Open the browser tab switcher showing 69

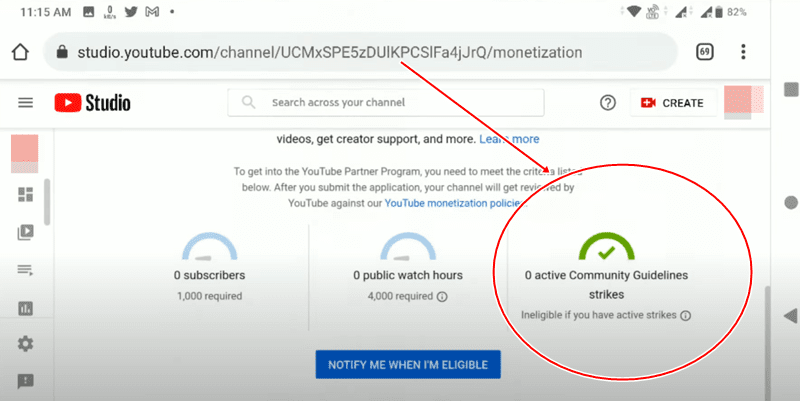(704, 51)
